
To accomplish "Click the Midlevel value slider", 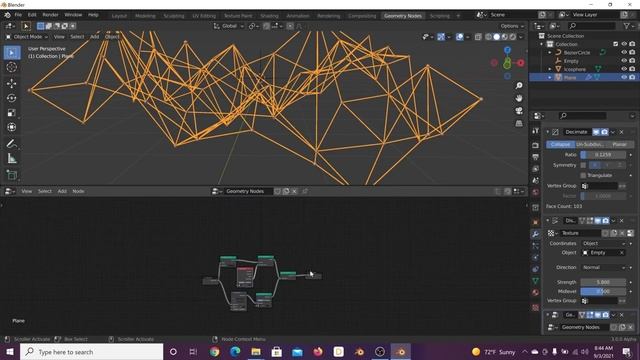I will tap(603, 291).
